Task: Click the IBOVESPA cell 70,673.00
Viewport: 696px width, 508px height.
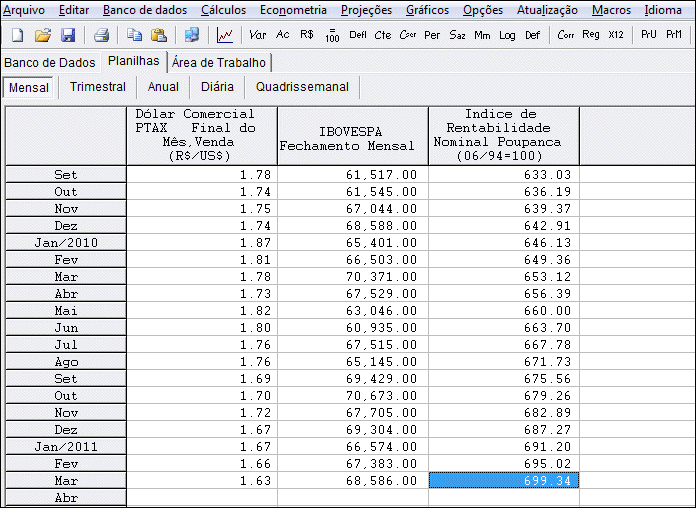Action: tap(353, 396)
